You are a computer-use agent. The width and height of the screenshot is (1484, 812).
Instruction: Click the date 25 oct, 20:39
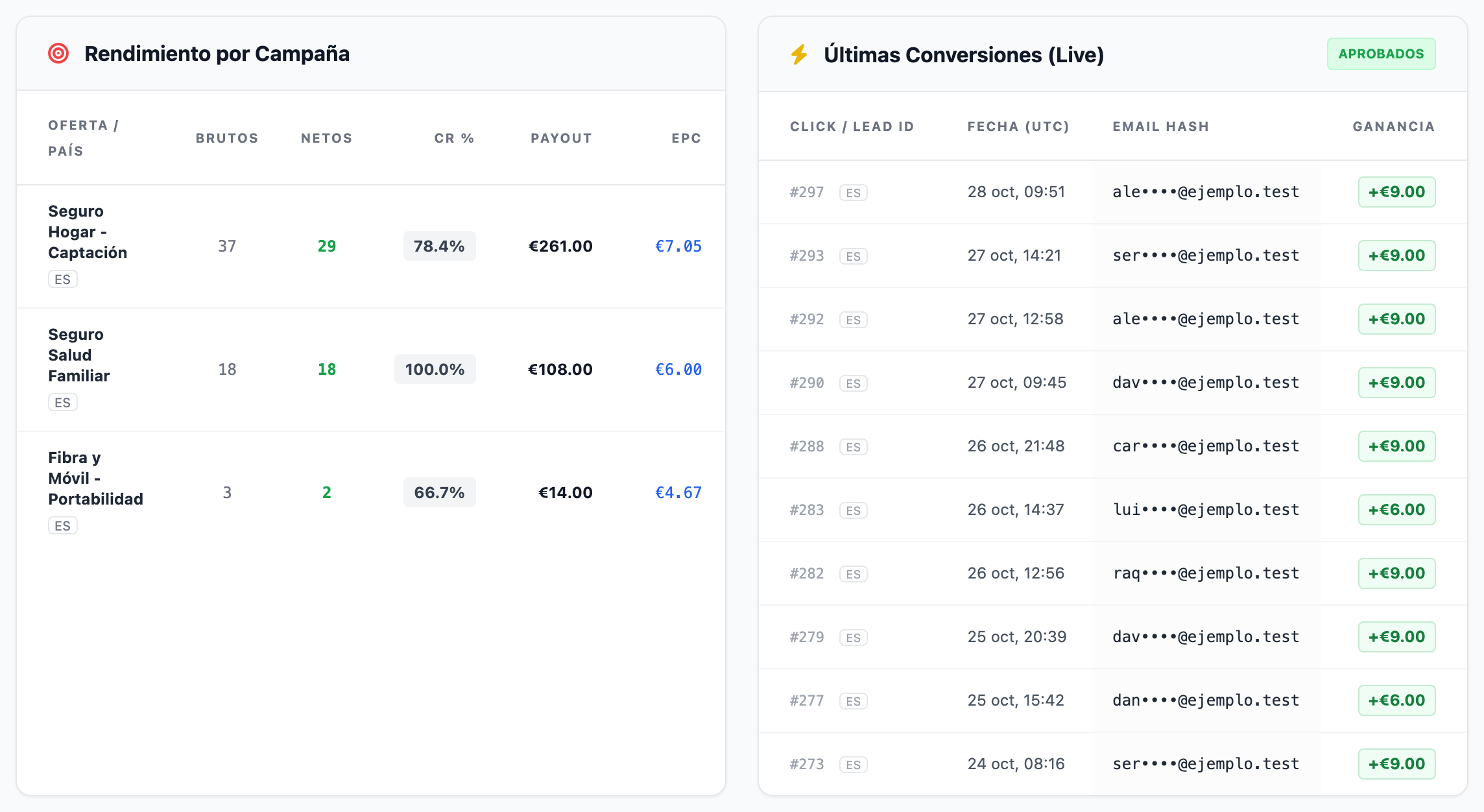pos(1017,637)
